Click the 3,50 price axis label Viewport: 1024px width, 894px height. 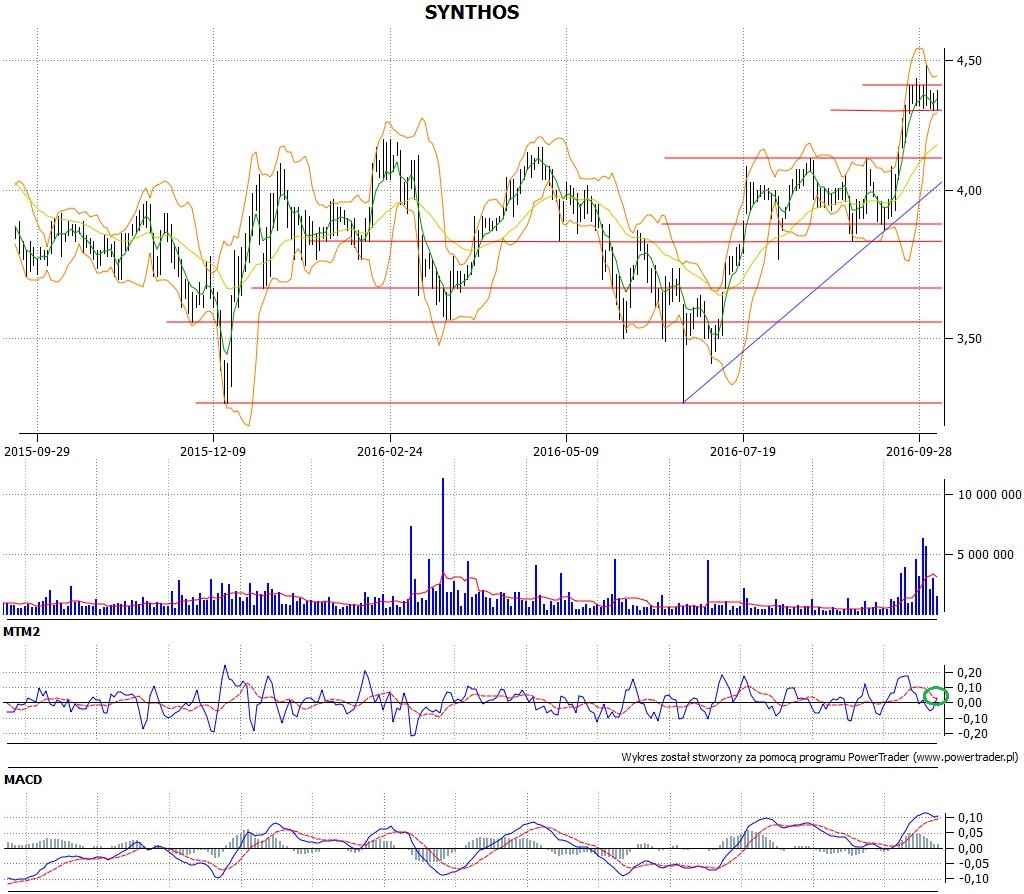pos(968,338)
